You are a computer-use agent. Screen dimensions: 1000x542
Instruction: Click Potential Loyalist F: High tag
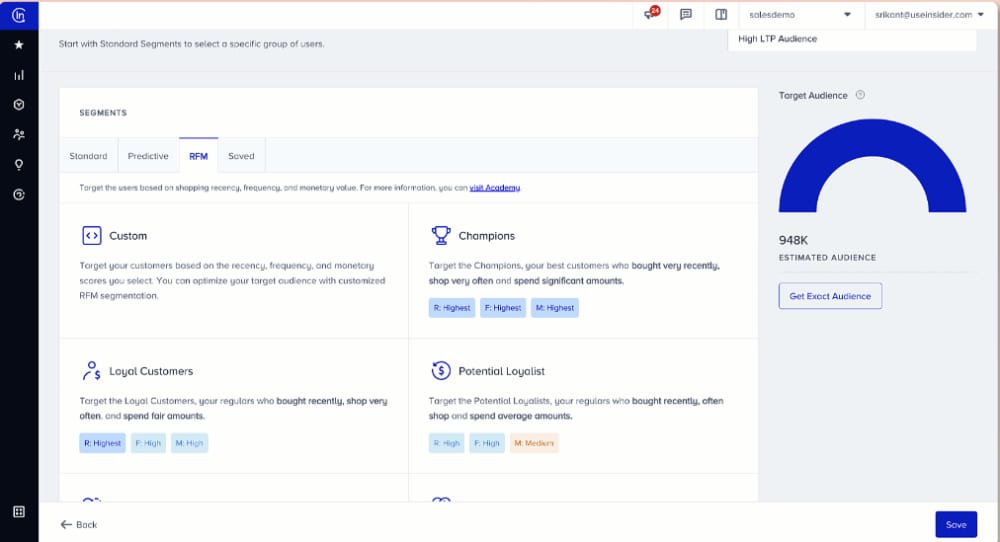487,443
